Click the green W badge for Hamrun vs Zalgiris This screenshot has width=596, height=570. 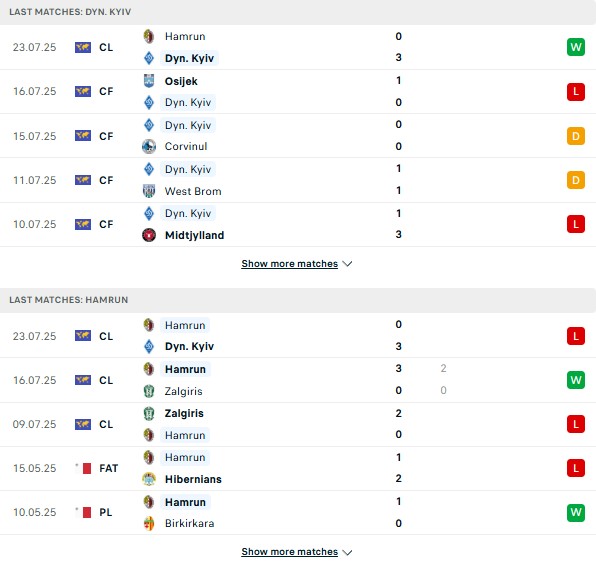576,380
